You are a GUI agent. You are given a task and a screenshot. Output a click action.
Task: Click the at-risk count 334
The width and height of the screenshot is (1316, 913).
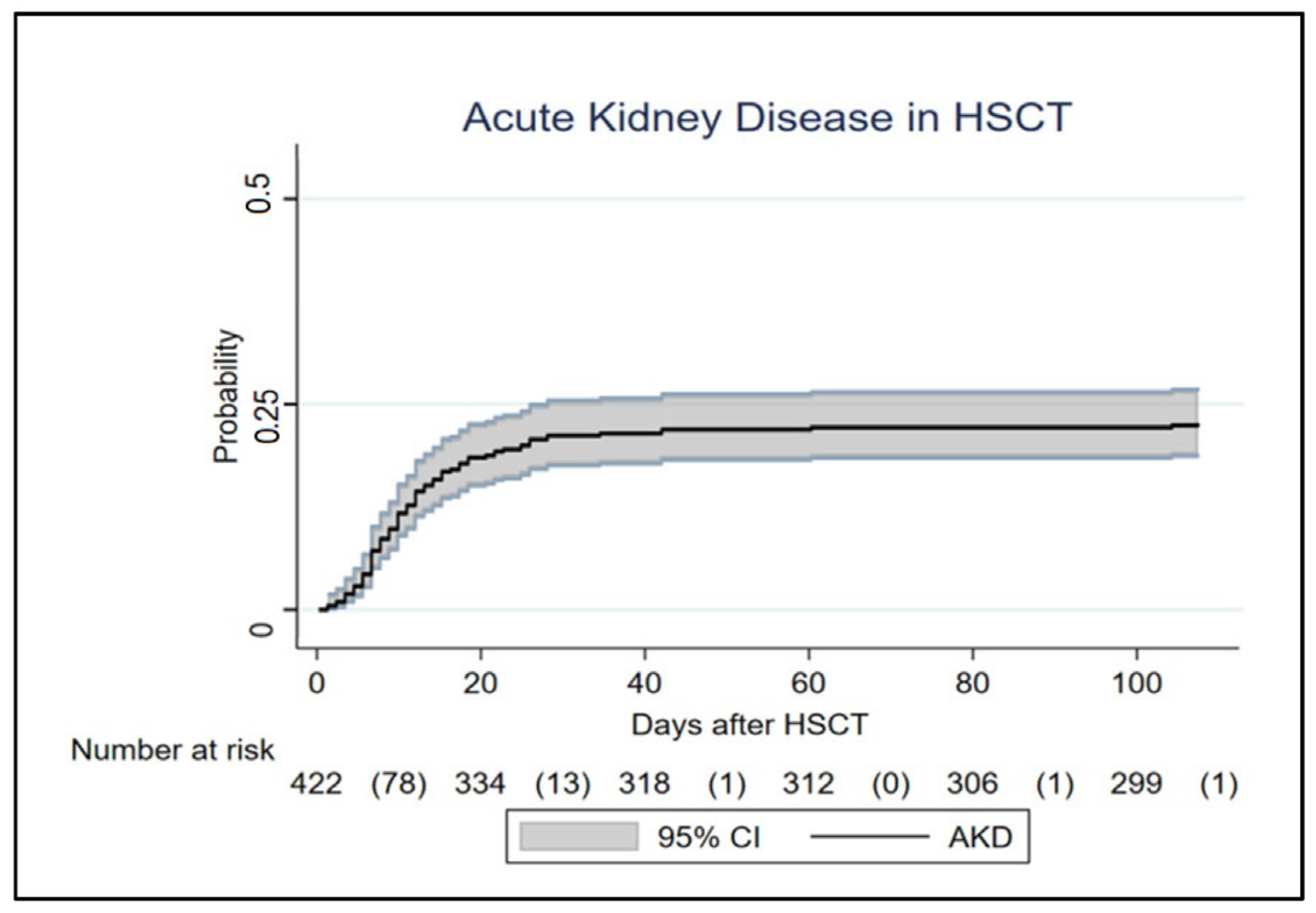(480, 784)
